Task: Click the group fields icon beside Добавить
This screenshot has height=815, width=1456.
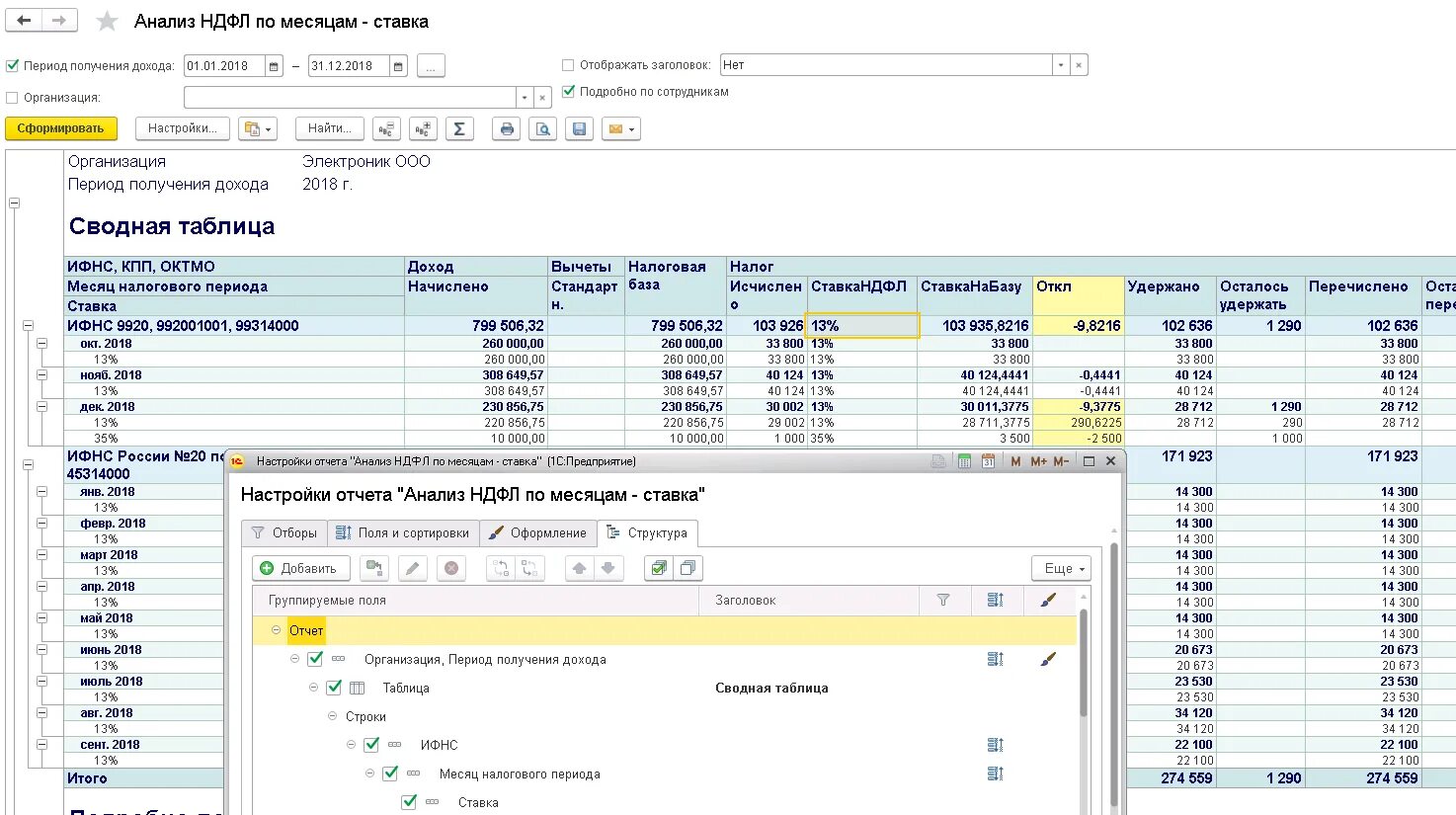Action: click(x=373, y=568)
